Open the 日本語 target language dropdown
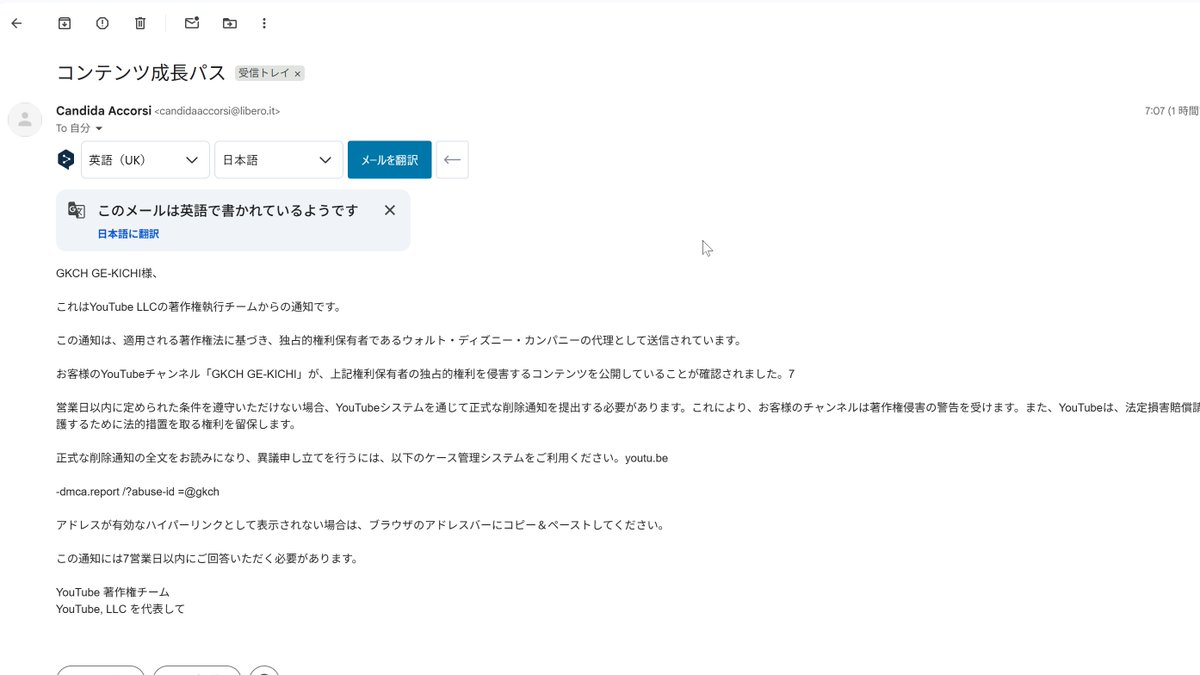 coord(279,160)
